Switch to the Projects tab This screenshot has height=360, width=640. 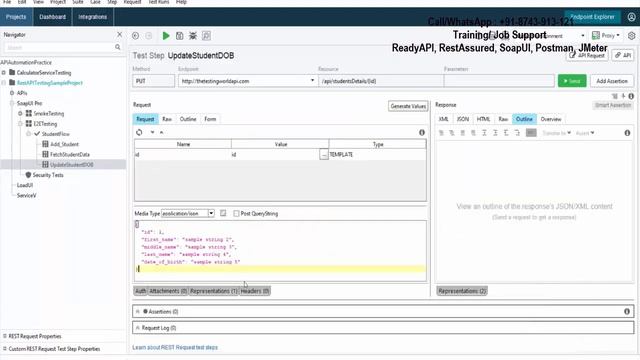pyautogui.click(x=16, y=17)
